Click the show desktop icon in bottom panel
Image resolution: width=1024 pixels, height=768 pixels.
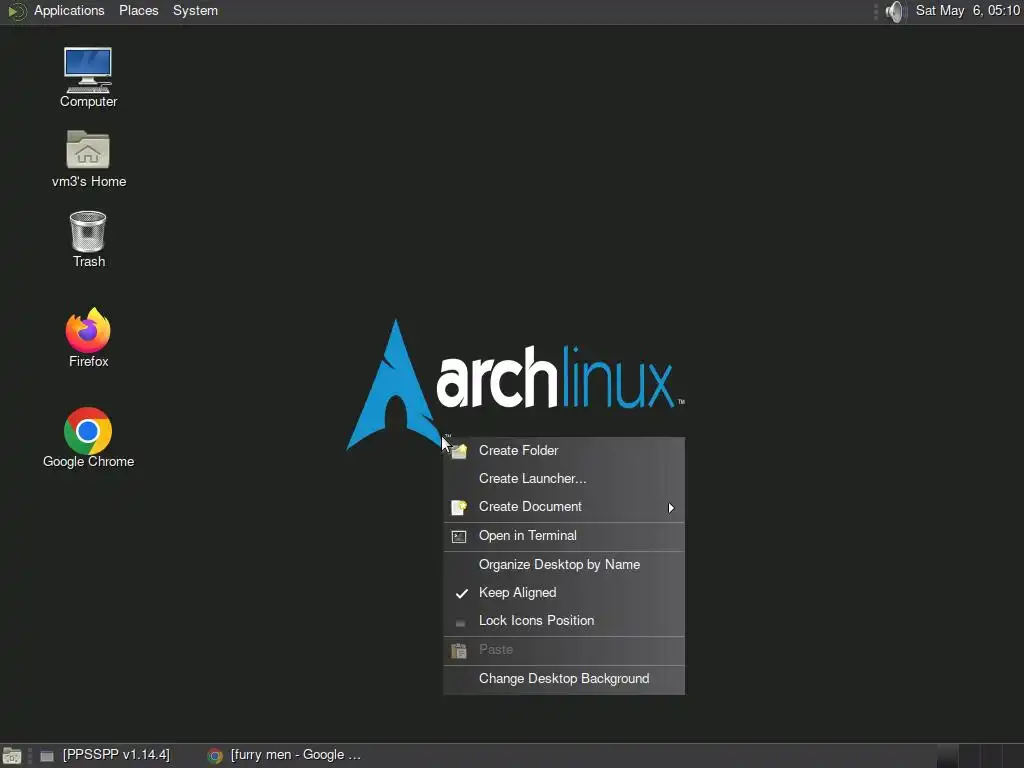click(x=12, y=756)
